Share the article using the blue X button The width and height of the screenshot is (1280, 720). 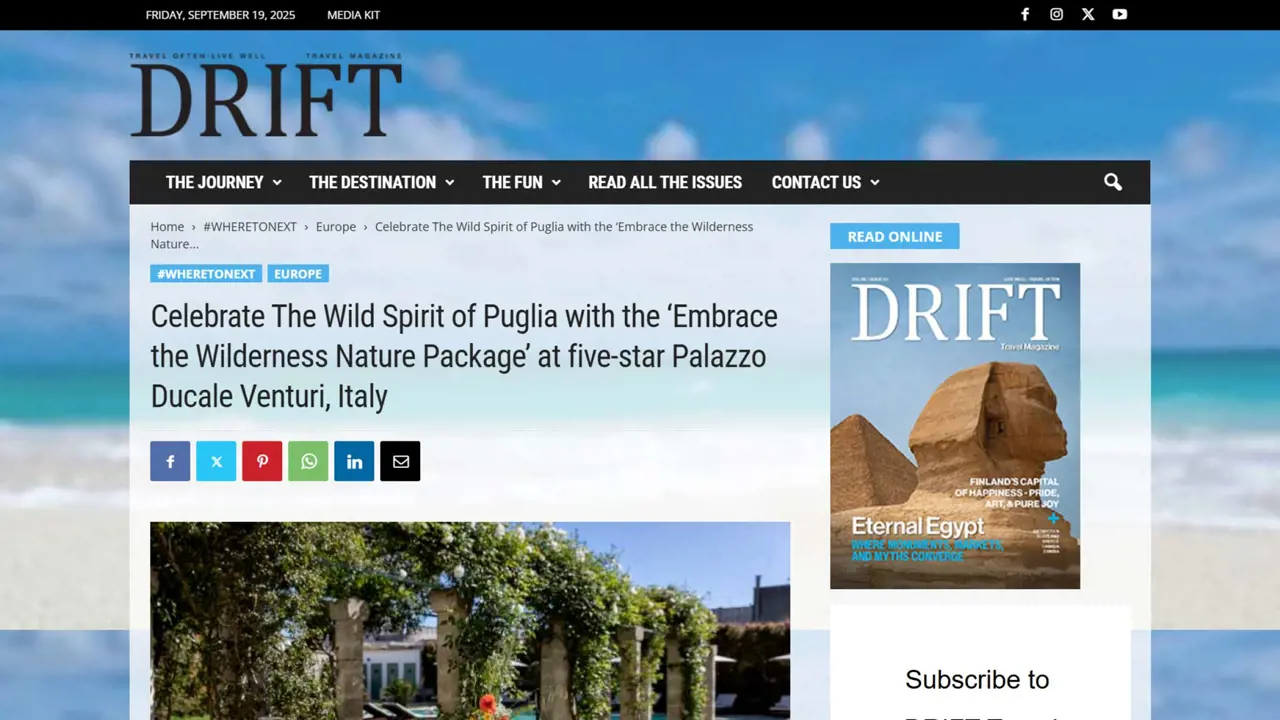click(x=216, y=461)
